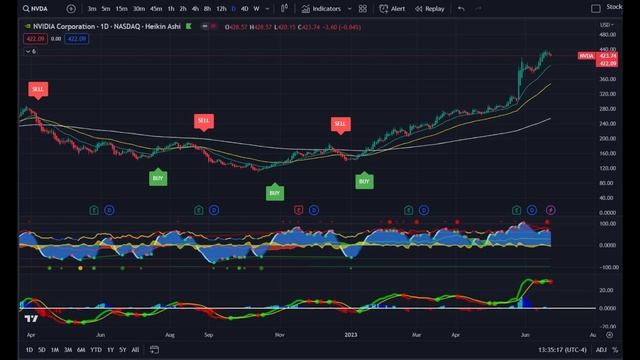Click the purple lightning event marker
The image size is (640, 360).
(x=550, y=210)
